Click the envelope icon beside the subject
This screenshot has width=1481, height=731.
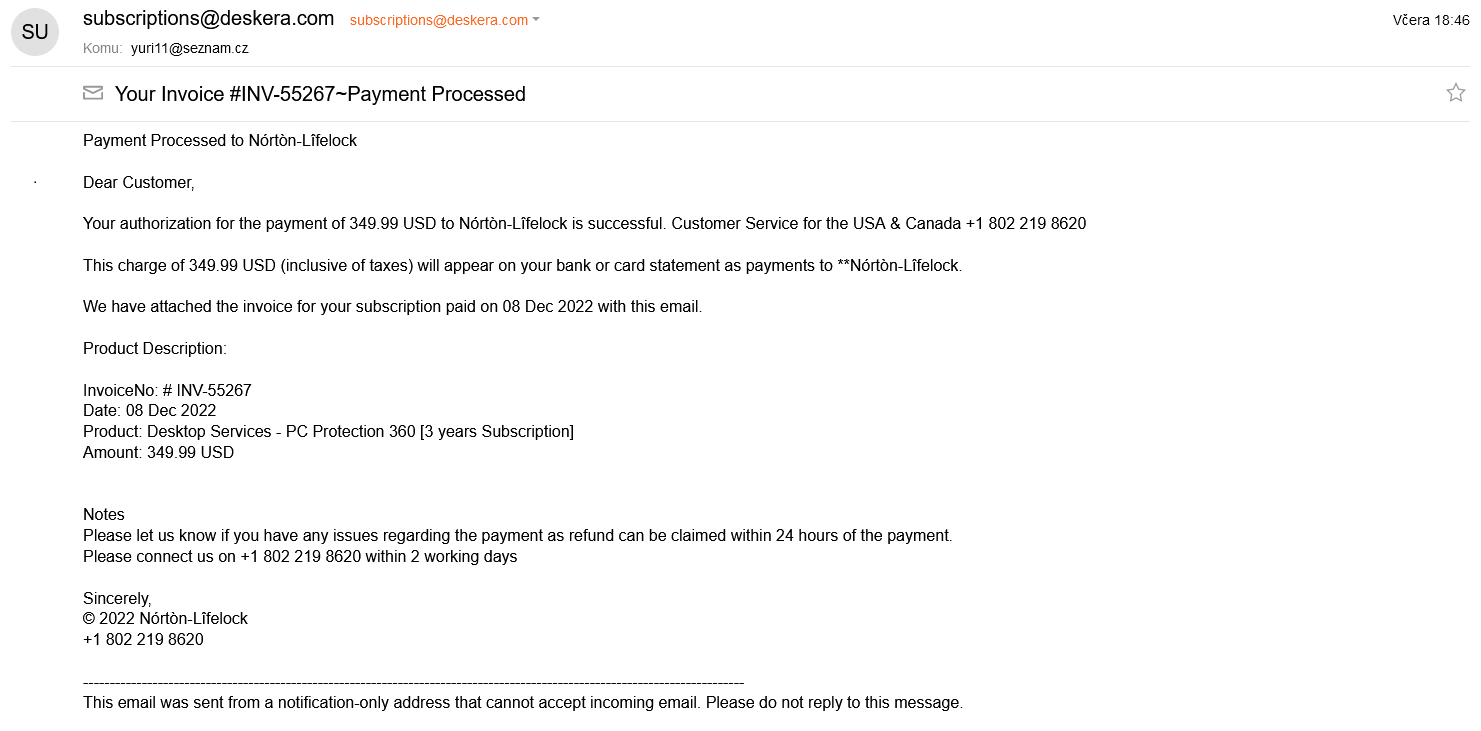(93, 93)
